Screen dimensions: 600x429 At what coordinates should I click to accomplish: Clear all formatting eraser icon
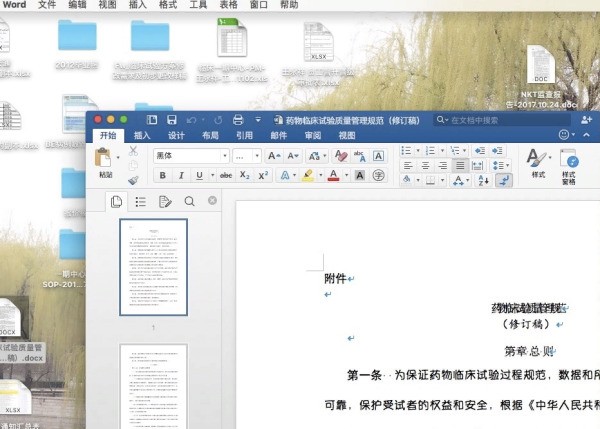point(341,156)
